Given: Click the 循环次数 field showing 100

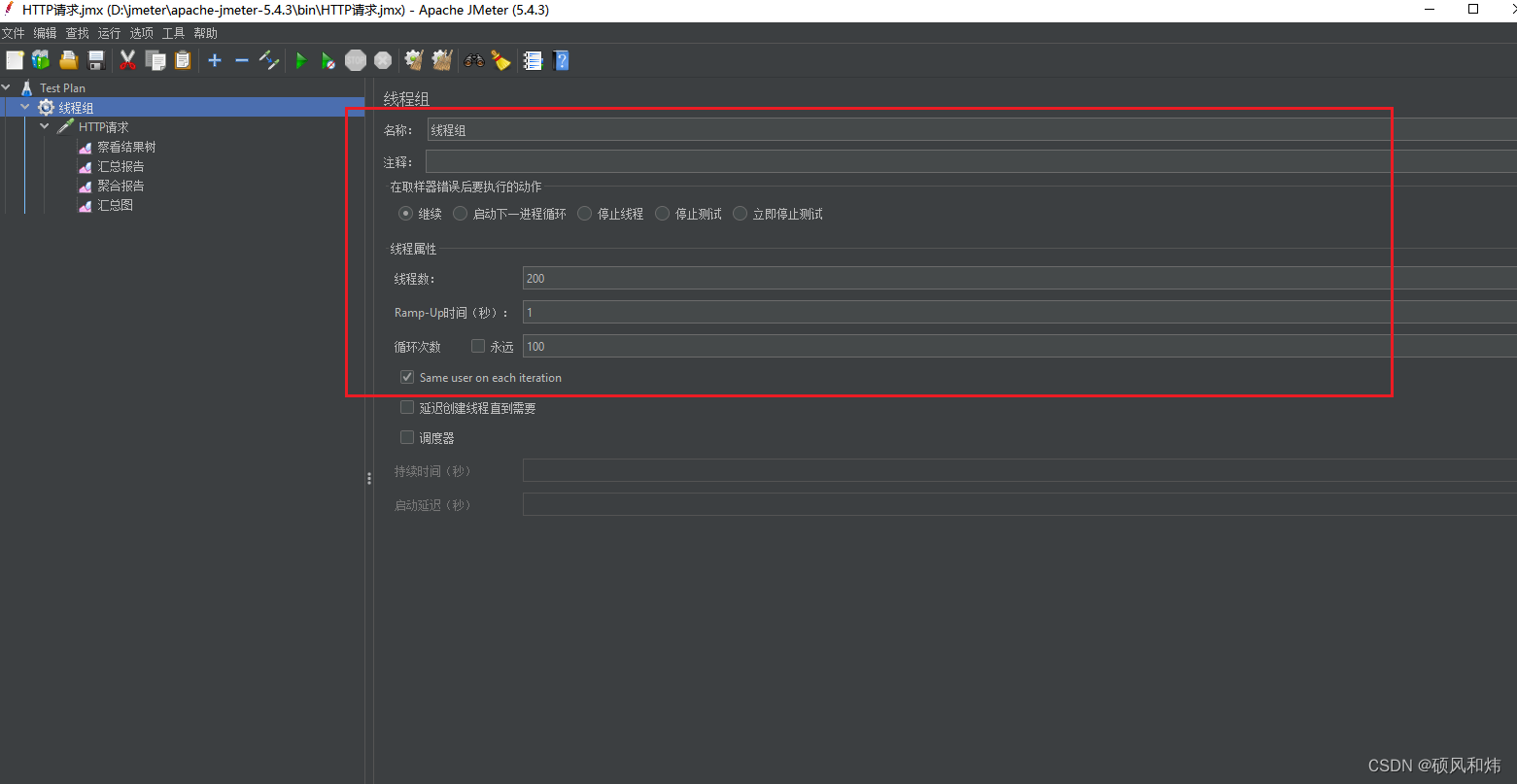Looking at the screenshot, I should tap(1019, 346).
